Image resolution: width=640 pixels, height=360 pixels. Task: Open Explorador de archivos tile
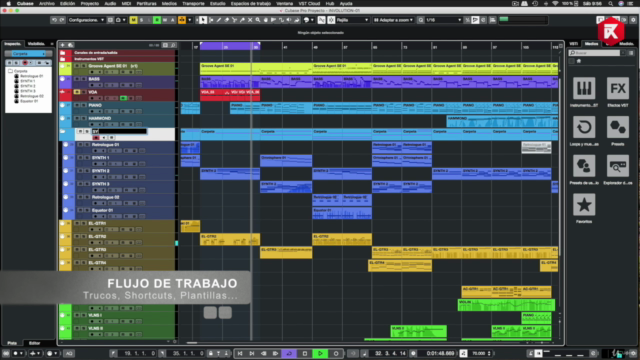pos(618,169)
